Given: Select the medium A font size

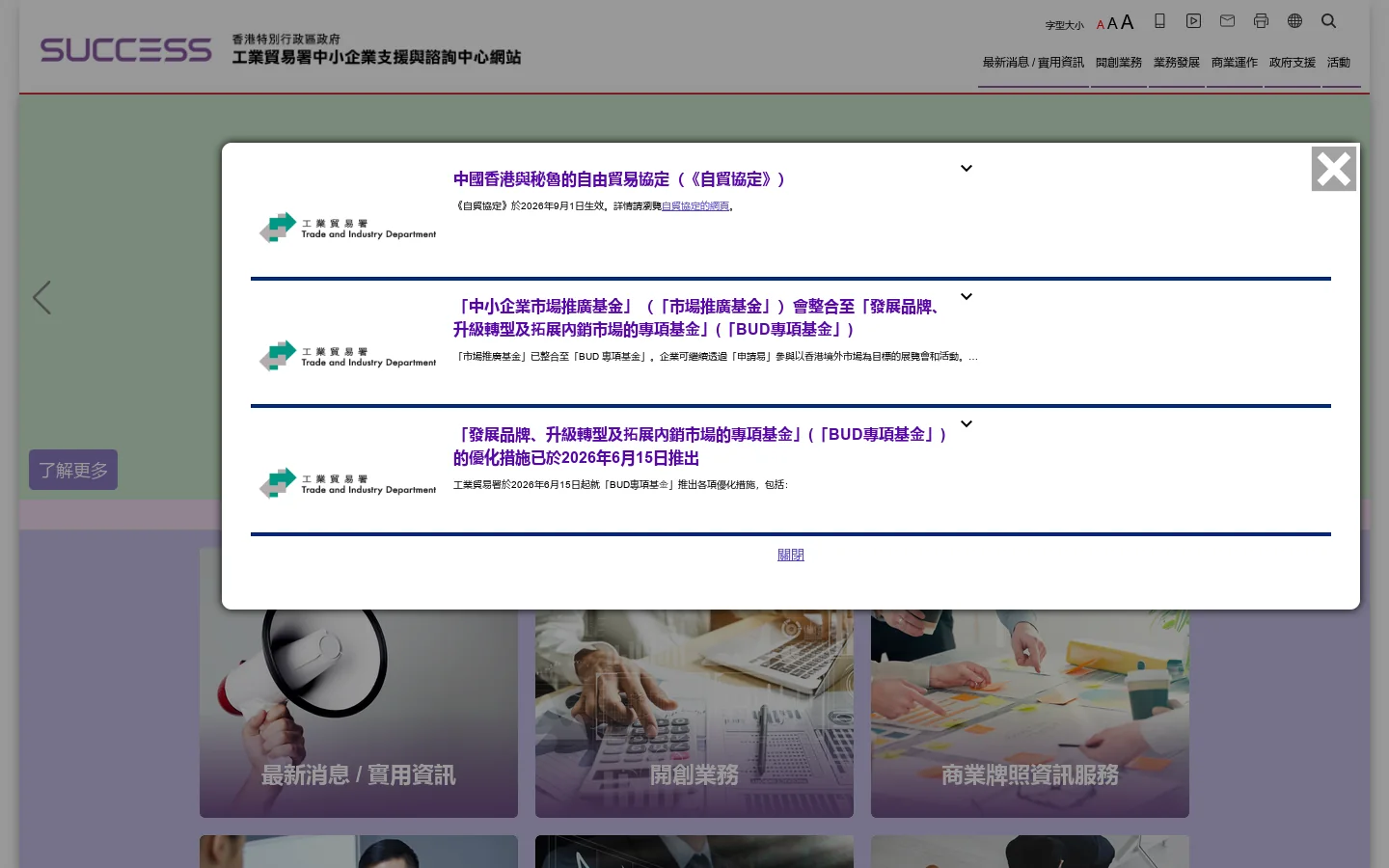Looking at the screenshot, I should pos(1112,23).
